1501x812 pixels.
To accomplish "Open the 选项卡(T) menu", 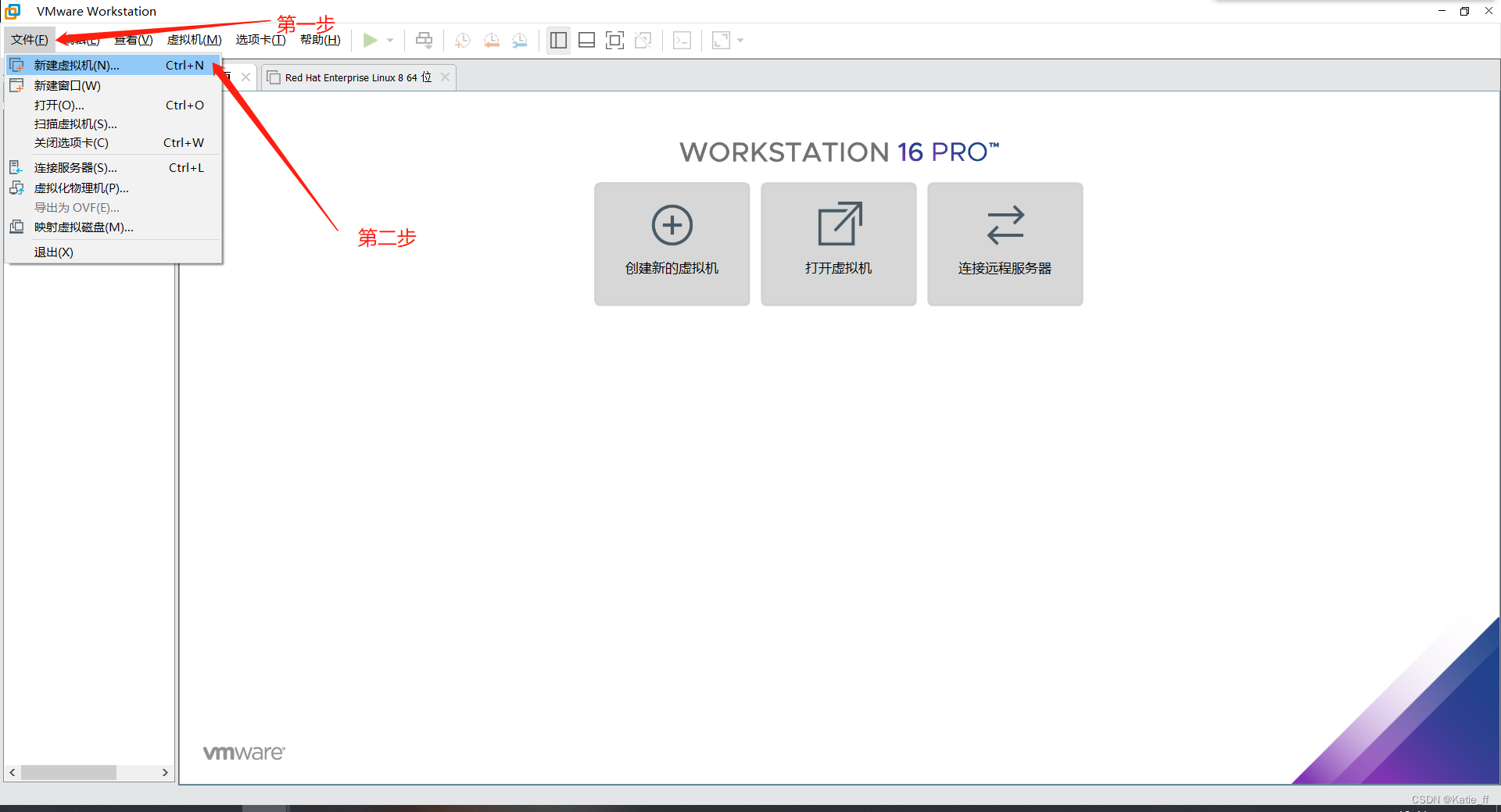I will pos(261,40).
